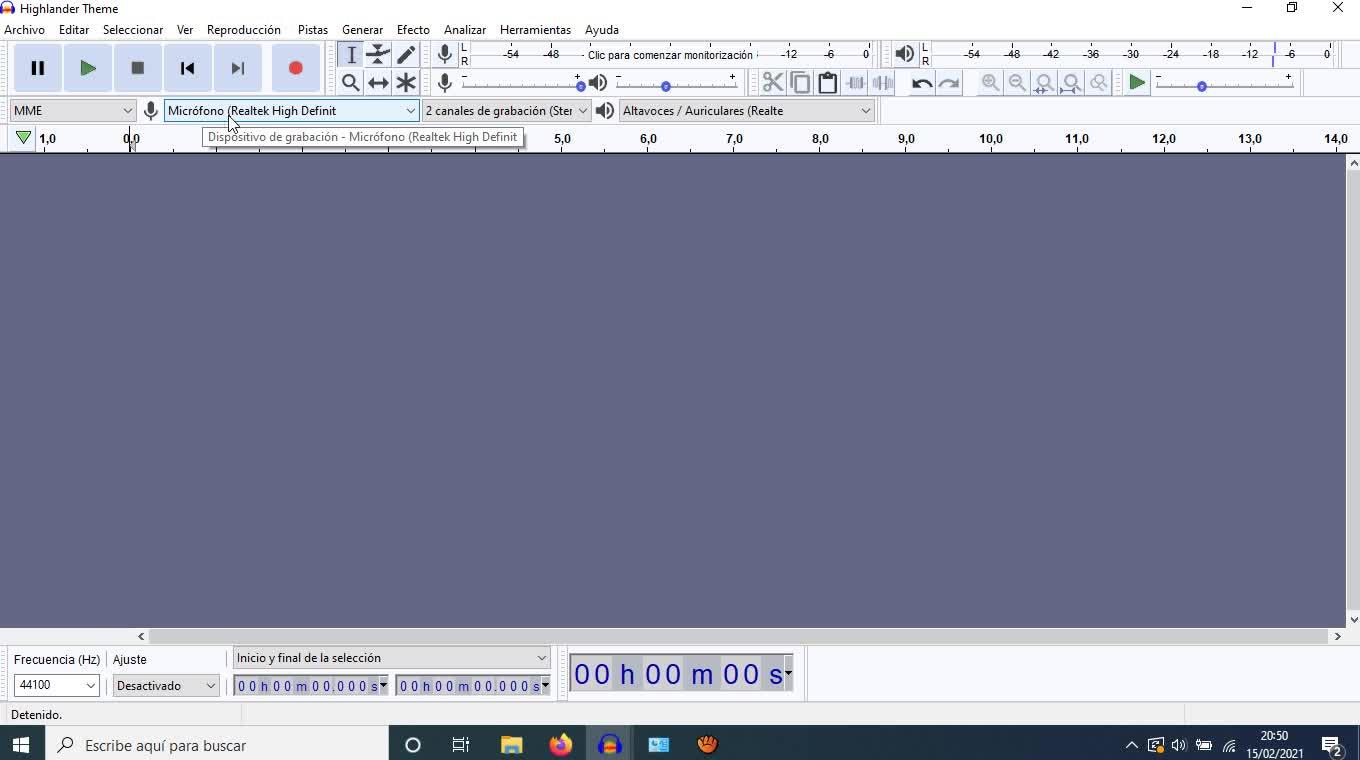Viewport: 1360px width, 760px height.
Task: Toggle the Pause button
Action: pos(38,68)
